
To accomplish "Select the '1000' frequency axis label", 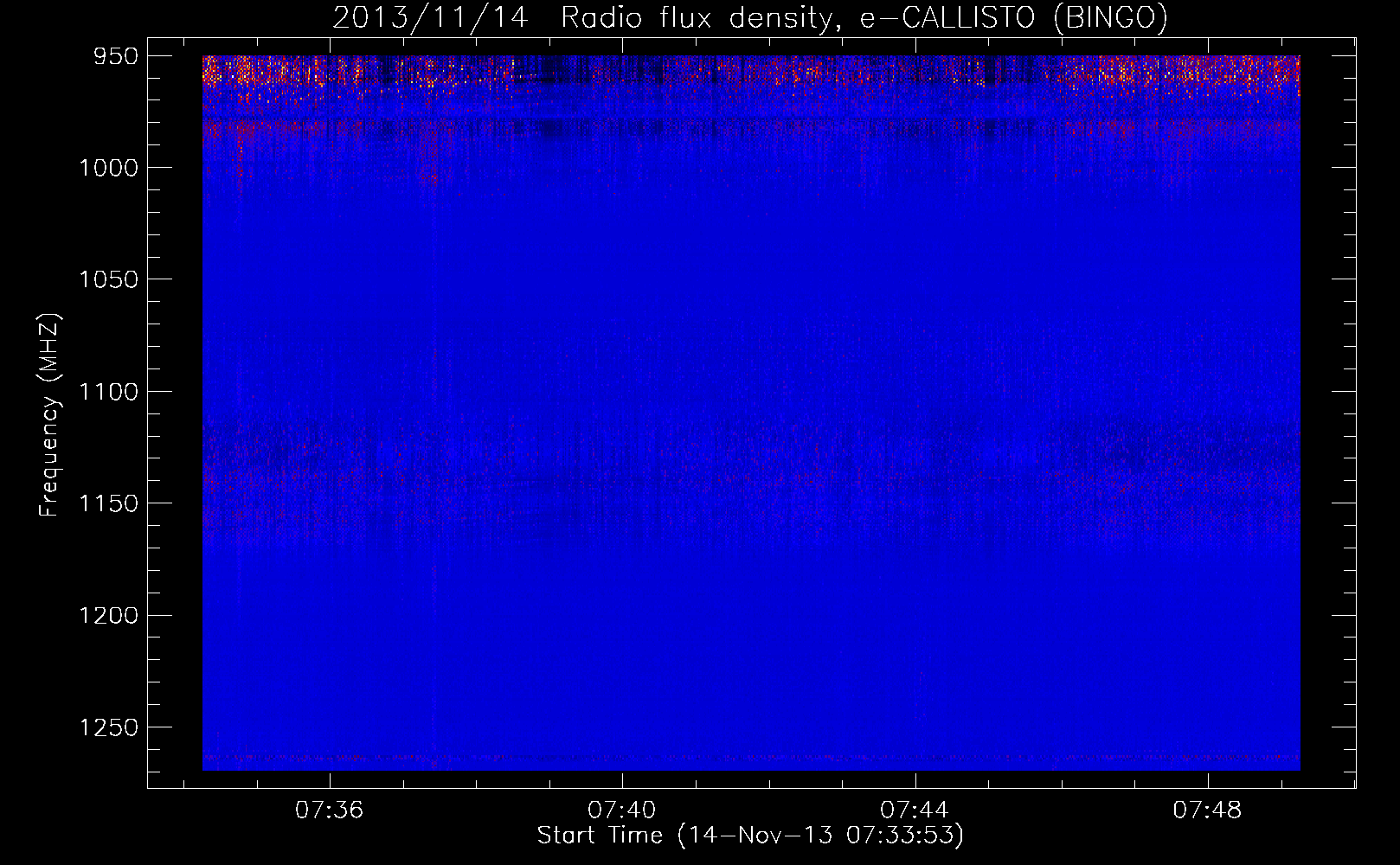I will point(108,168).
